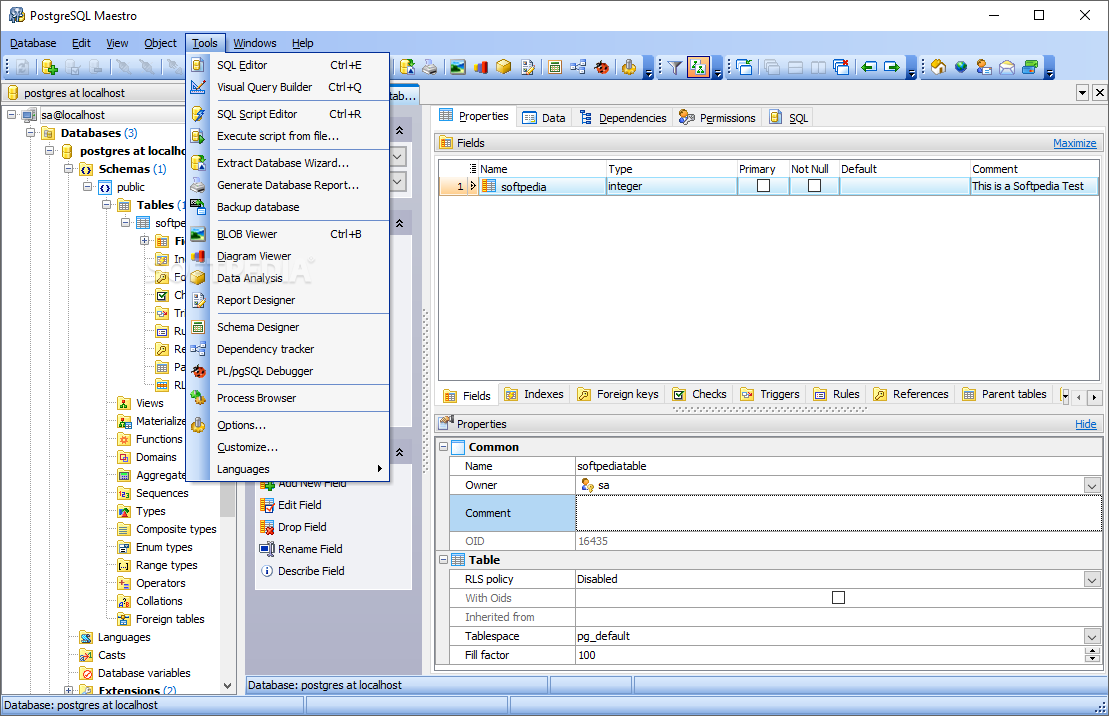This screenshot has width=1109, height=716.
Task: Click the tree scroll down arrow
Action: (228, 685)
